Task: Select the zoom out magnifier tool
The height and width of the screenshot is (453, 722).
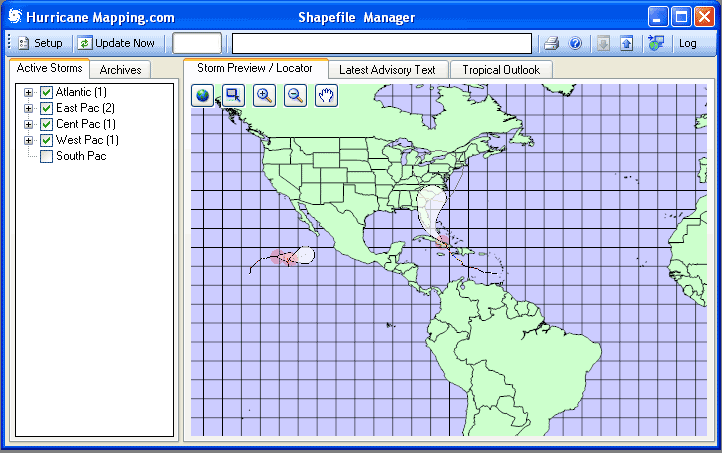Action: tap(295, 96)
